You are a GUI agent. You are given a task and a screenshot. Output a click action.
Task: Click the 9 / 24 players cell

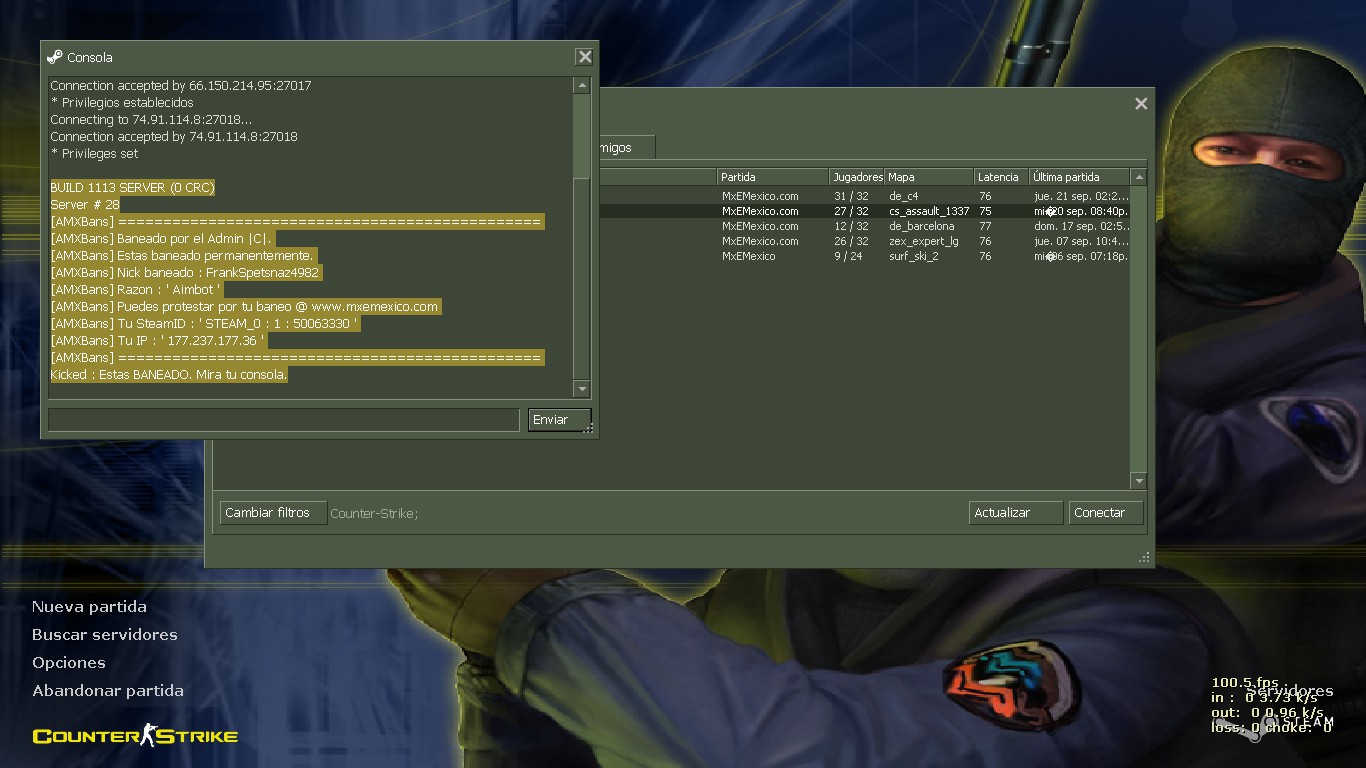(848, 256)
